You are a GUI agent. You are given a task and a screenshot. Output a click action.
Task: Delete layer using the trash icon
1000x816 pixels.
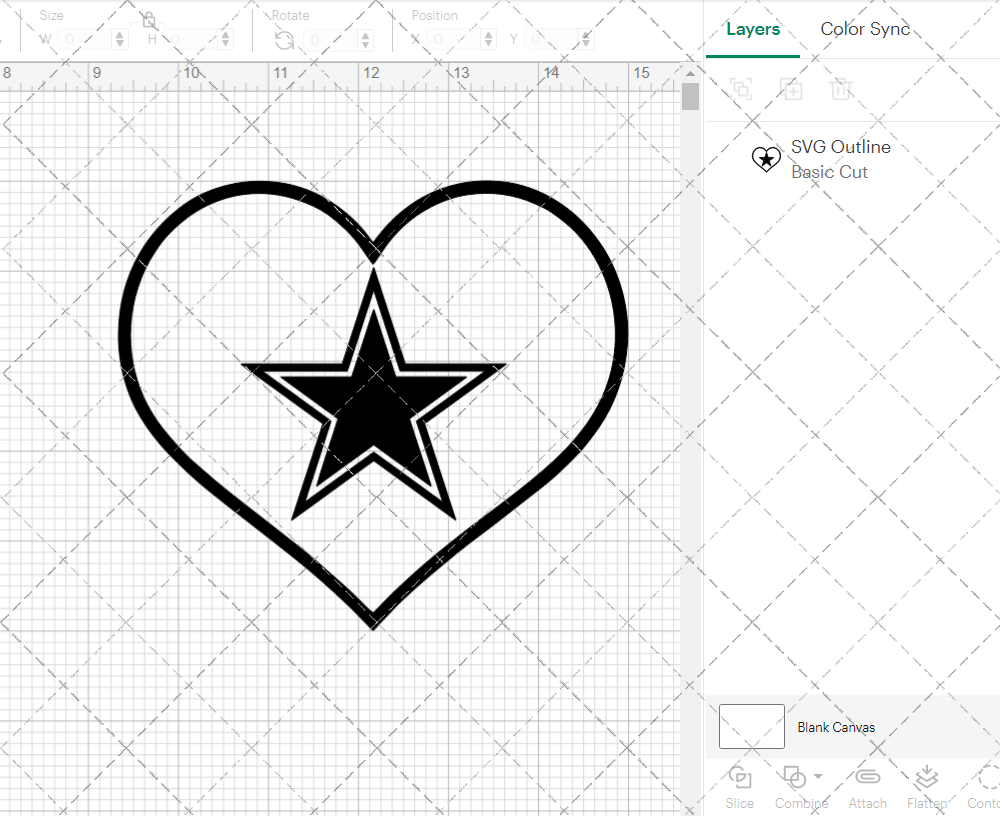pyautogui.click(x=841, y=89)
